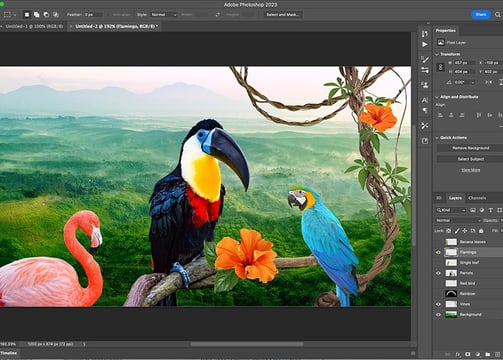Viewport: 503px width, 360px height.
Task: Open the Clone Source stamp icon in the dock
Action: (425, 85)
